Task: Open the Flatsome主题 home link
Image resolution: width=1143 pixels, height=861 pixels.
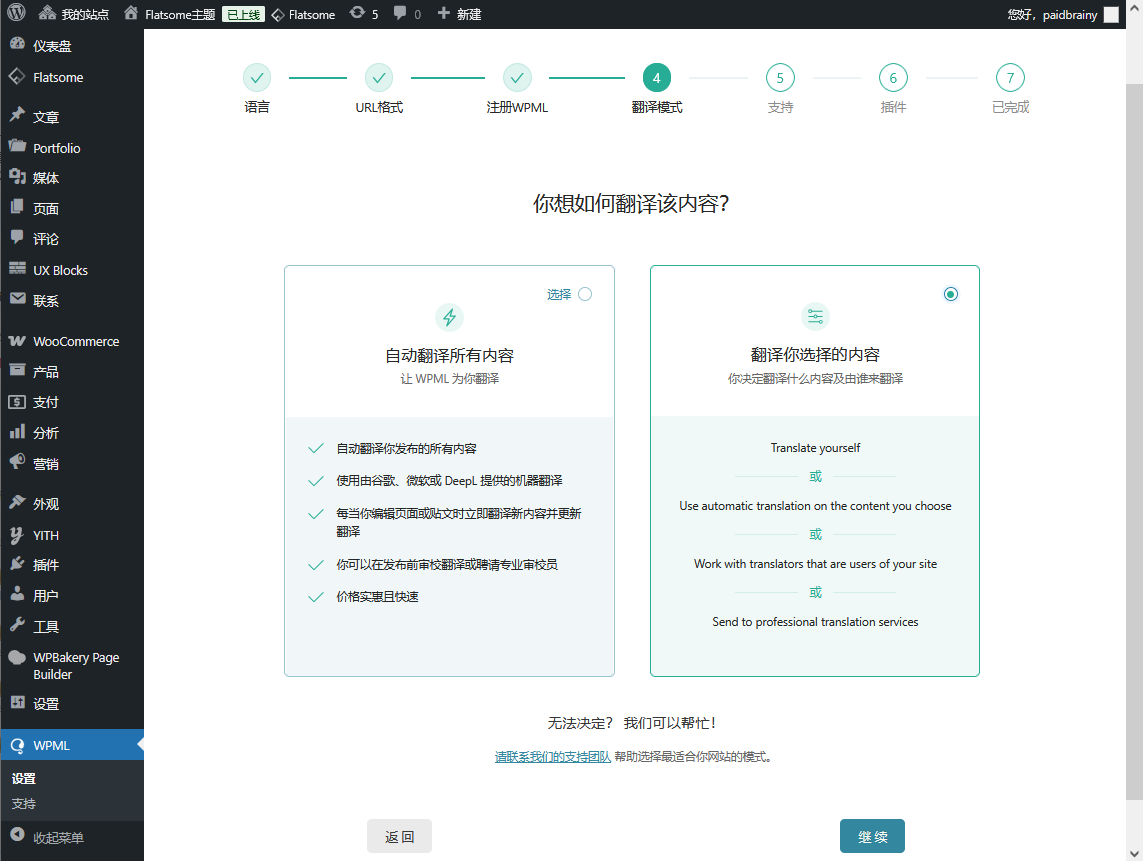Action: tap(169, 14)
